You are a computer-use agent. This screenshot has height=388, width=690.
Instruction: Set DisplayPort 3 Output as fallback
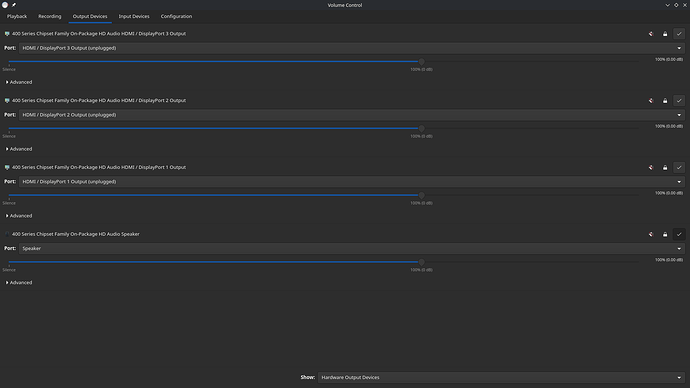pyautogui.click(x=679, y=34)
